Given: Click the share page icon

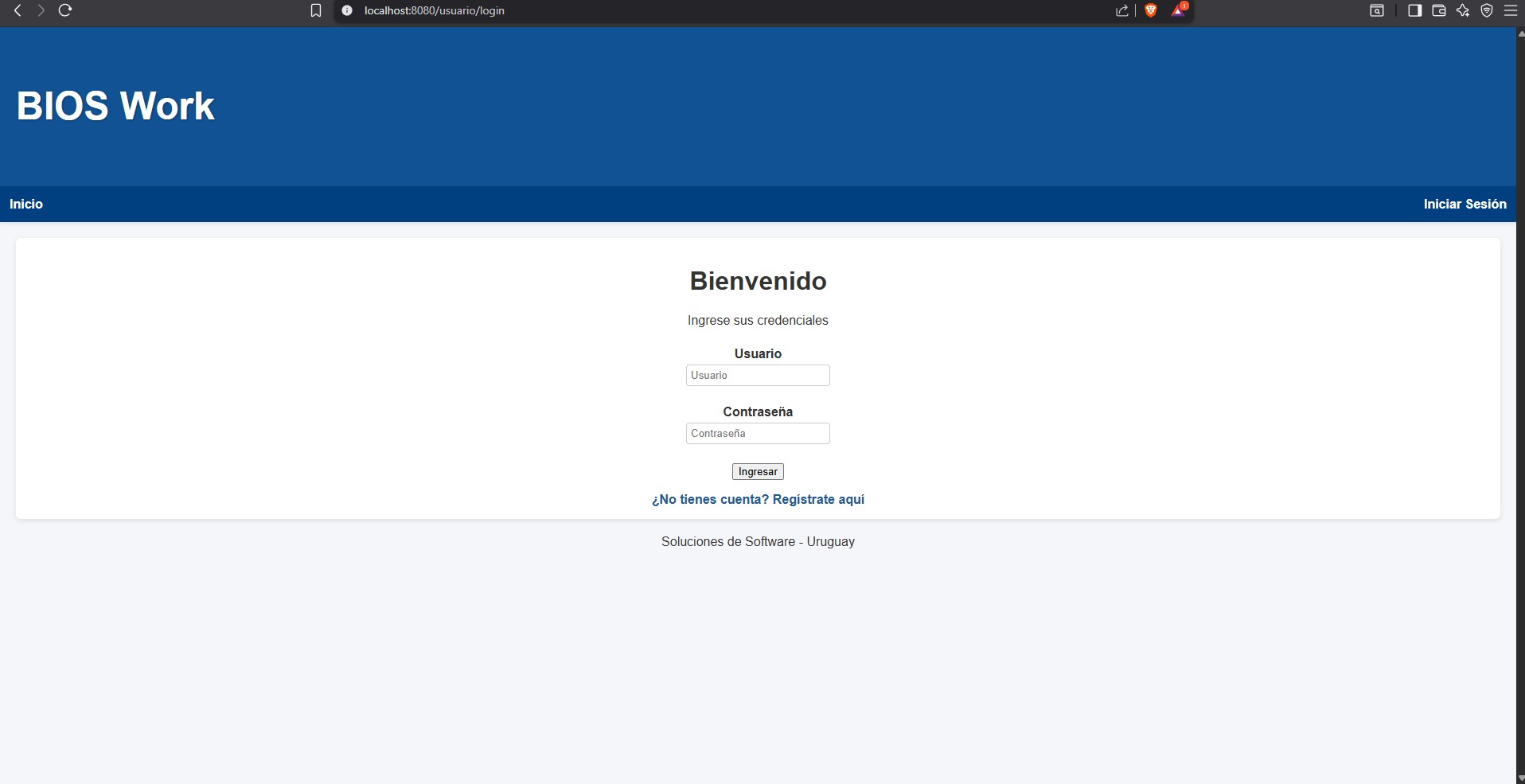Looking at the screenshot, I should [x=1121, y=10].
